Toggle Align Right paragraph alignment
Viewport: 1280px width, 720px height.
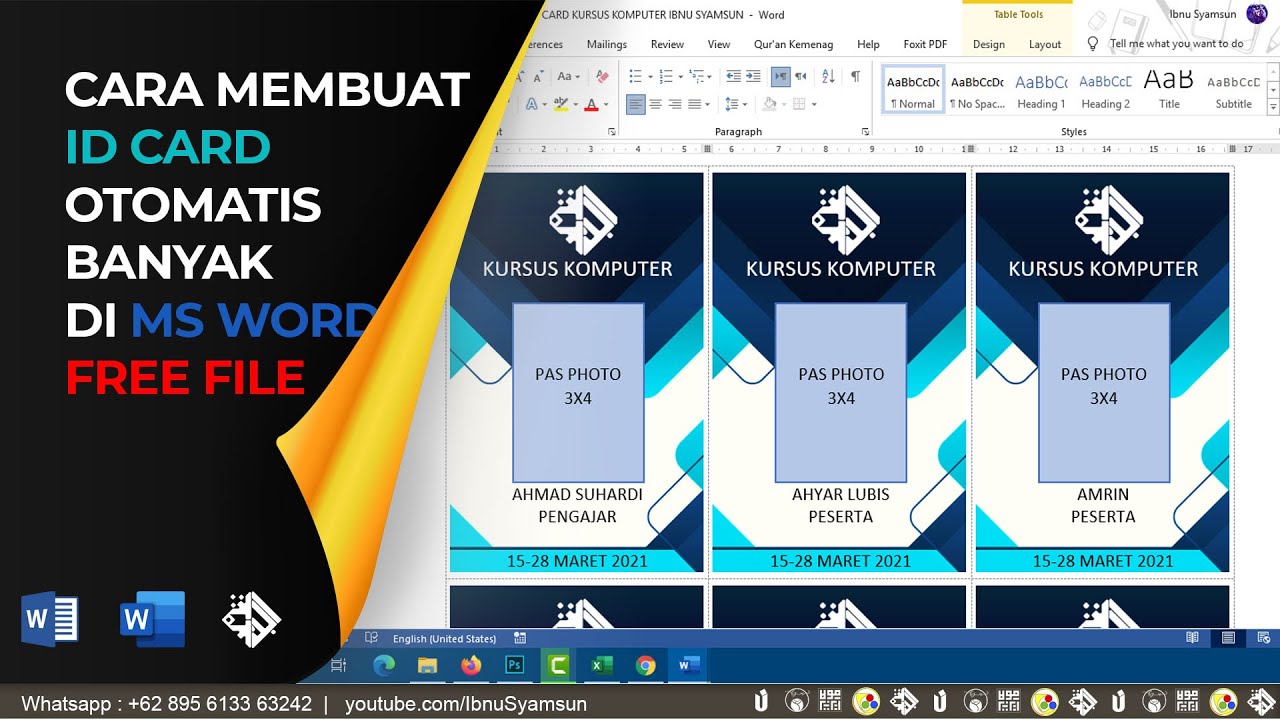click(674, 104)
